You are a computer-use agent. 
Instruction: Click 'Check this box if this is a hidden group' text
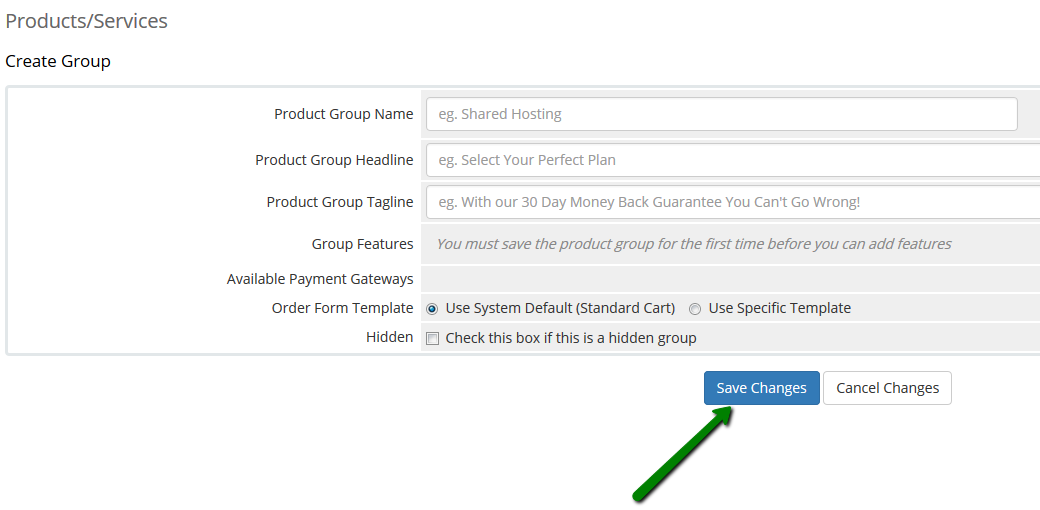coord(571,338)
